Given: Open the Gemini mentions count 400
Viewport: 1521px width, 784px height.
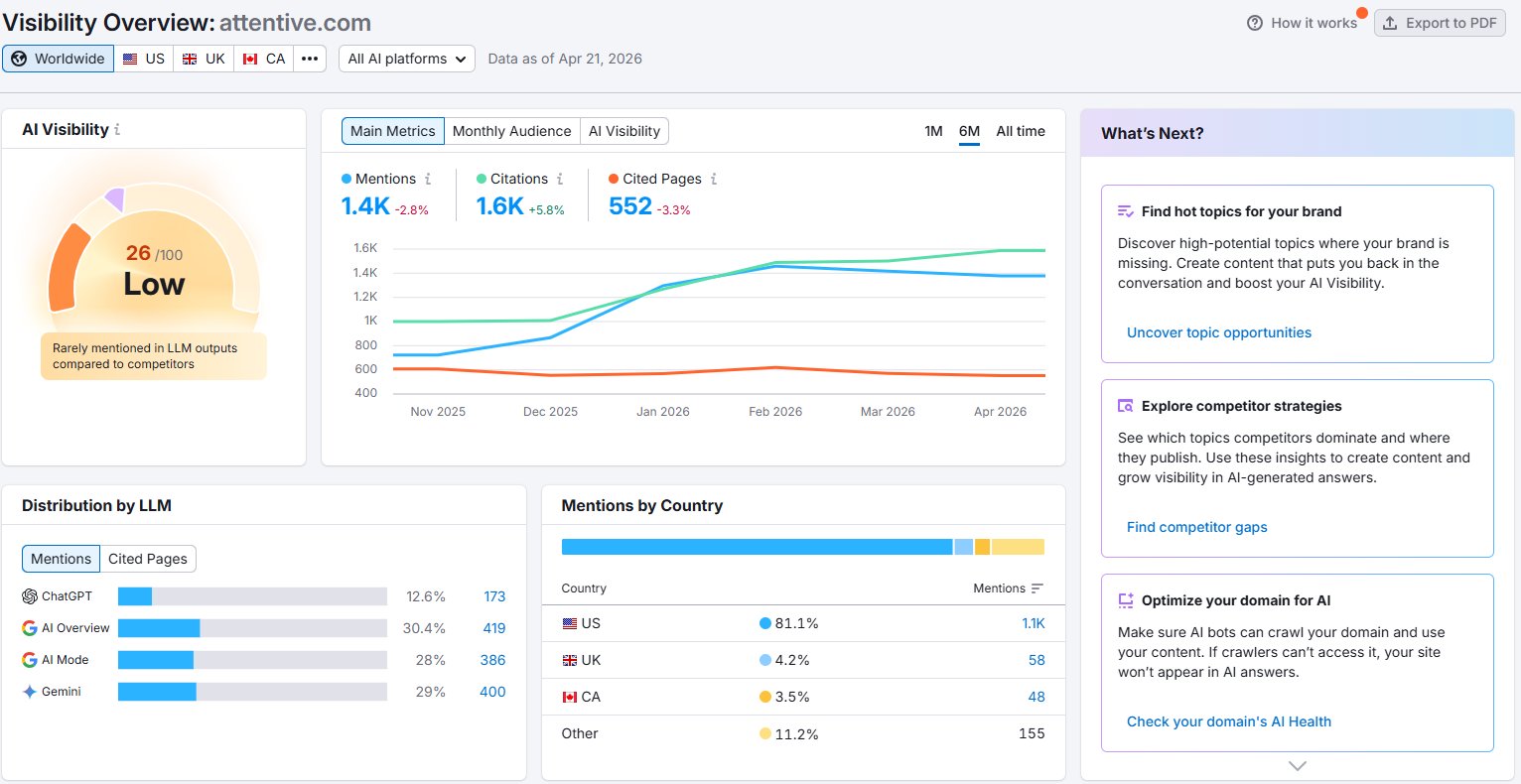Looking at the screenshot, I should (492, 692).
